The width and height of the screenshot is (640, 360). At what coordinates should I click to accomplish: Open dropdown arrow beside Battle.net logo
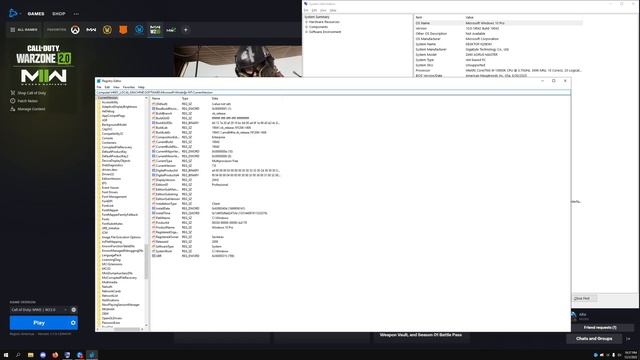tap(20, 14)
